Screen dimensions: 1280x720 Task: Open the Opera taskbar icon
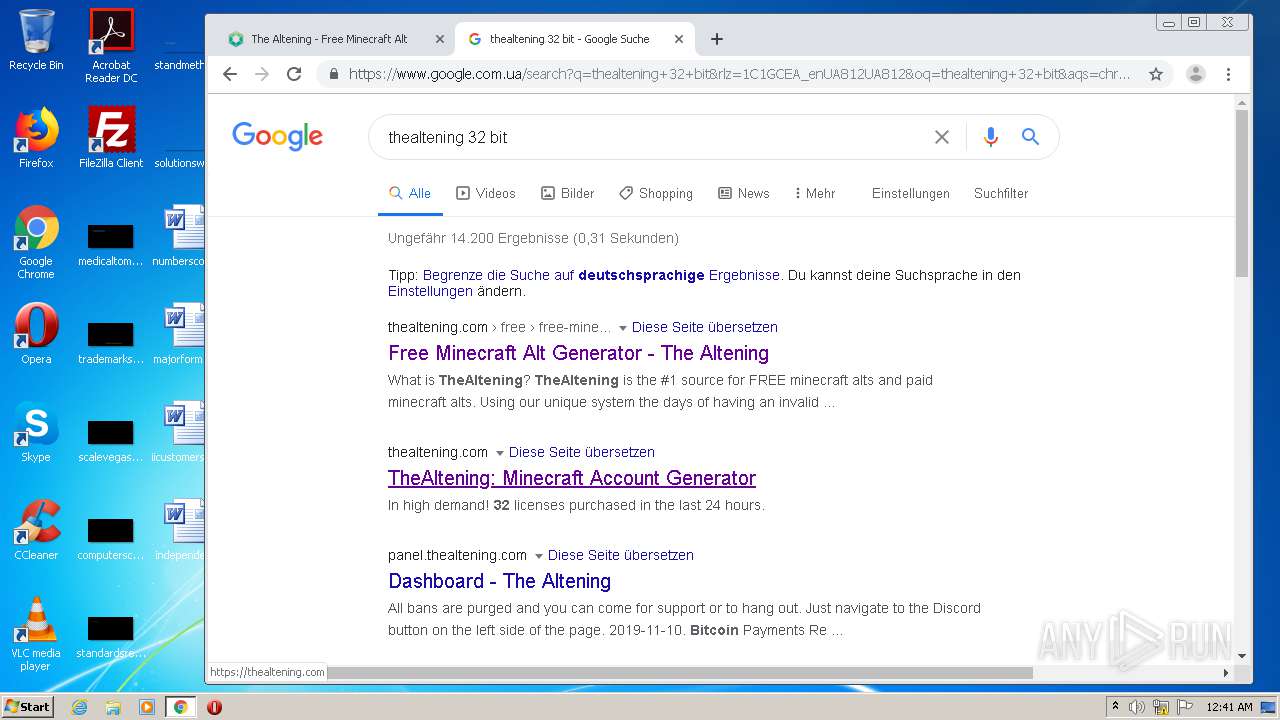[x=214, y=707]
